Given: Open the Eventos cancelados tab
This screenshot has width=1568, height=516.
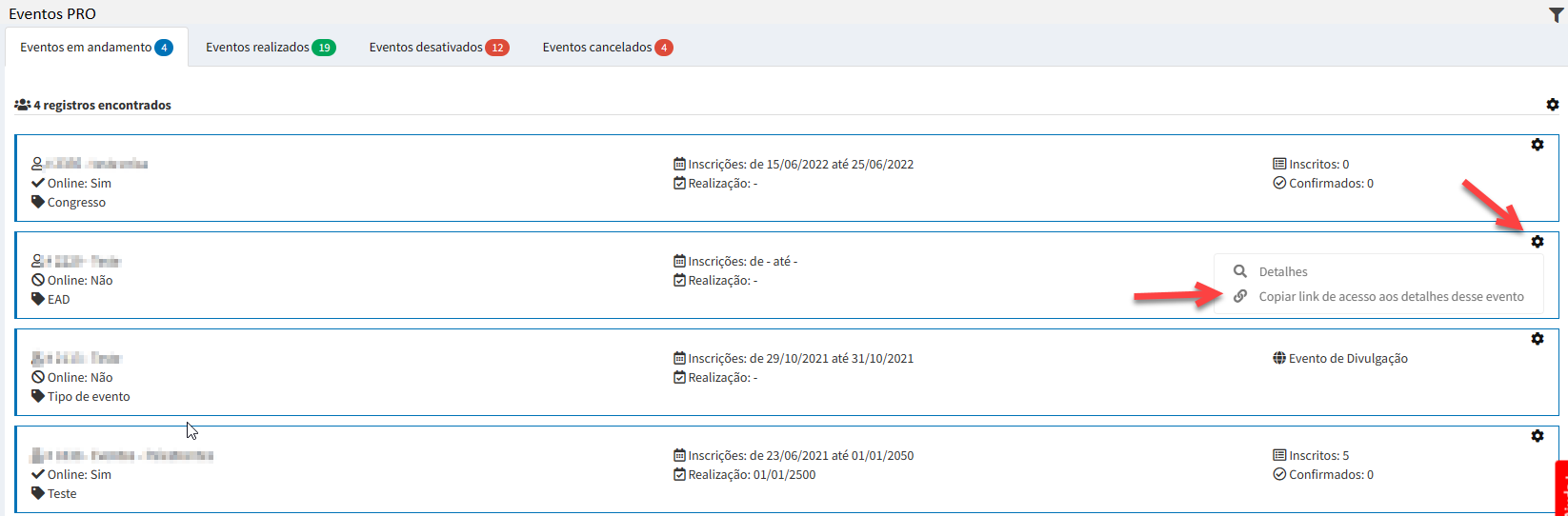Looking at the screenshot, I should 607,48.
